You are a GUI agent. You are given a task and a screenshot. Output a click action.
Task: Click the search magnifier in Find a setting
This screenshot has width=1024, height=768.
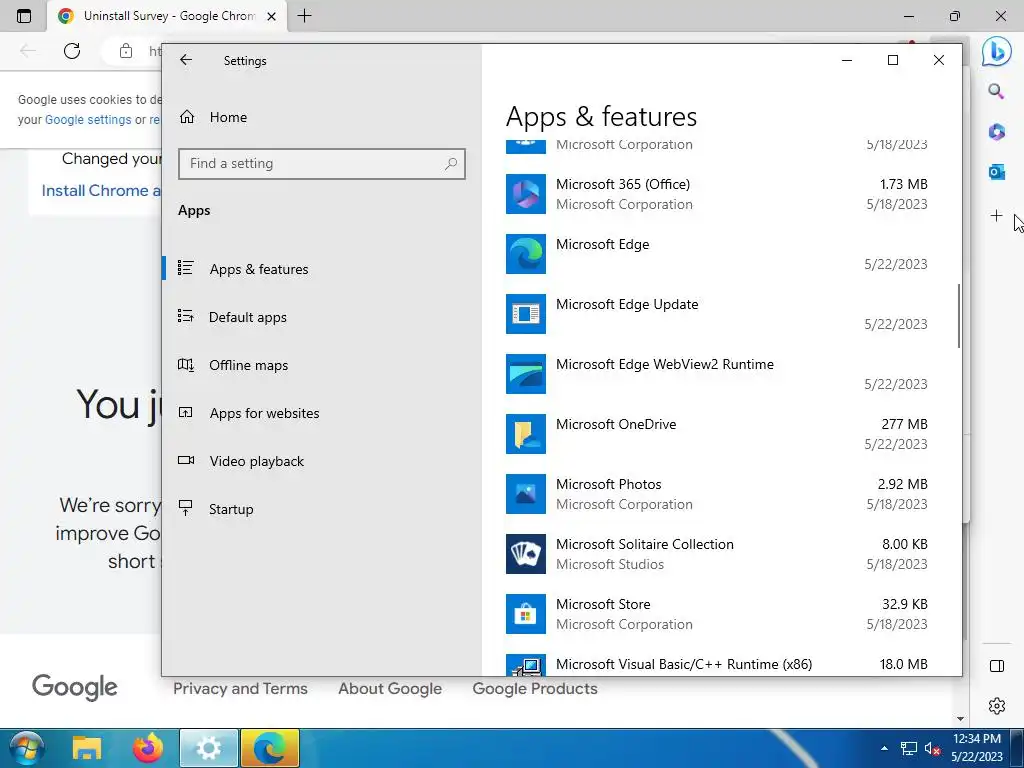tap(451, 164)
